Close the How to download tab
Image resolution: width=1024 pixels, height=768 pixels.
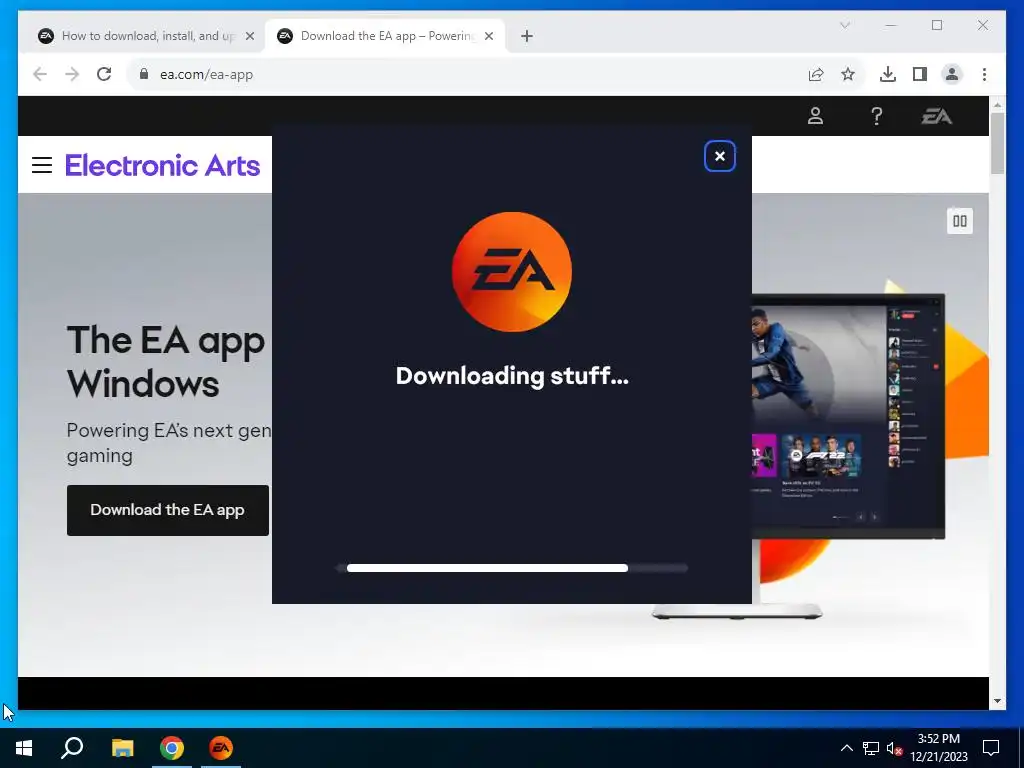249,36
